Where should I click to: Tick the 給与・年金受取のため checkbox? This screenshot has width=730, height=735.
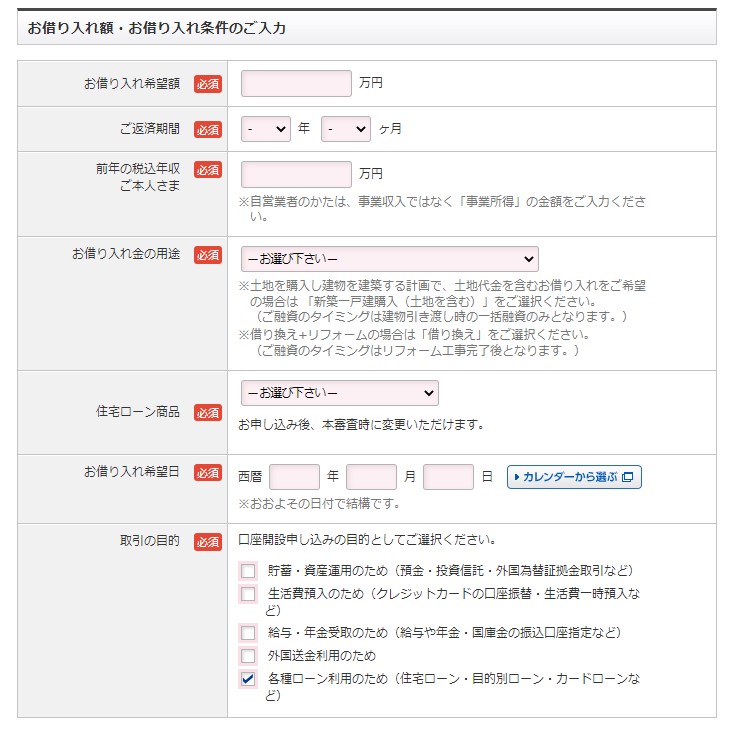[248, 633]
